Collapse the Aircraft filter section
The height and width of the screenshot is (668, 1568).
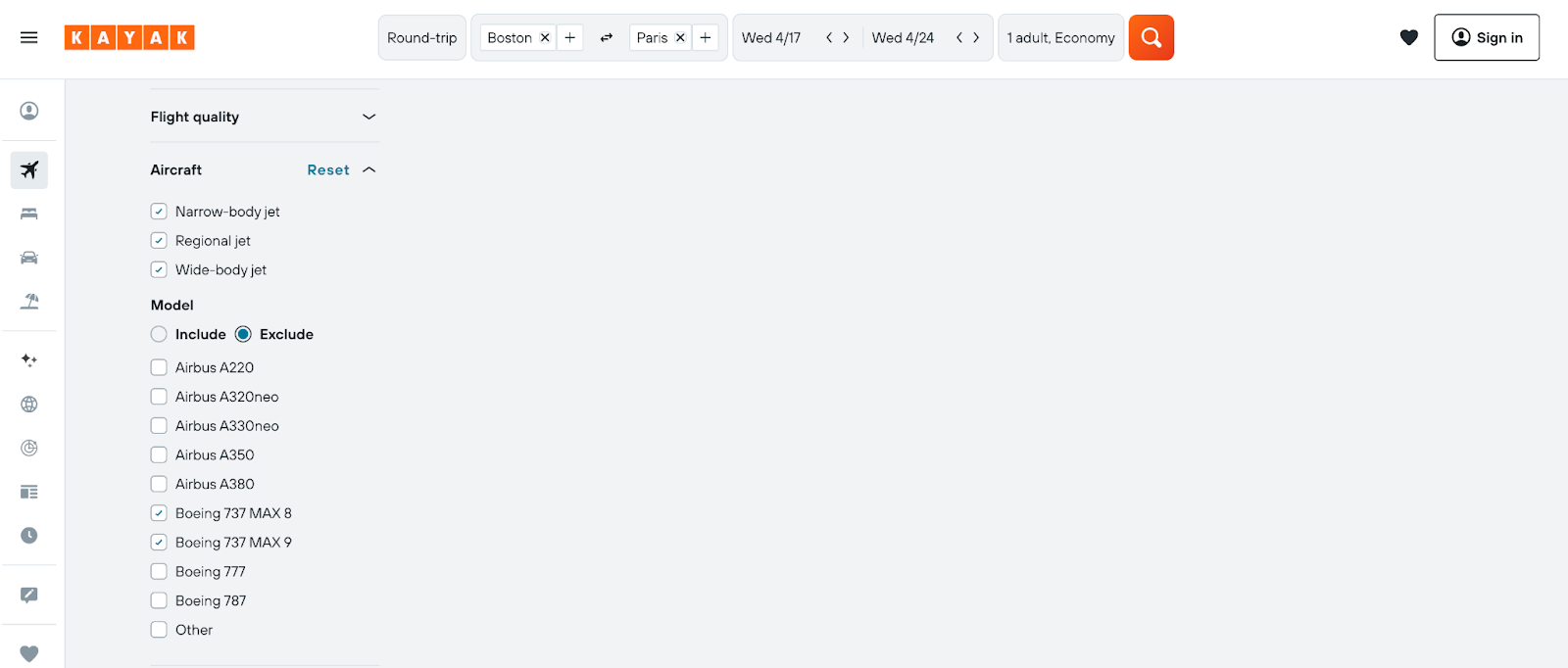click(x=369, y=169)
